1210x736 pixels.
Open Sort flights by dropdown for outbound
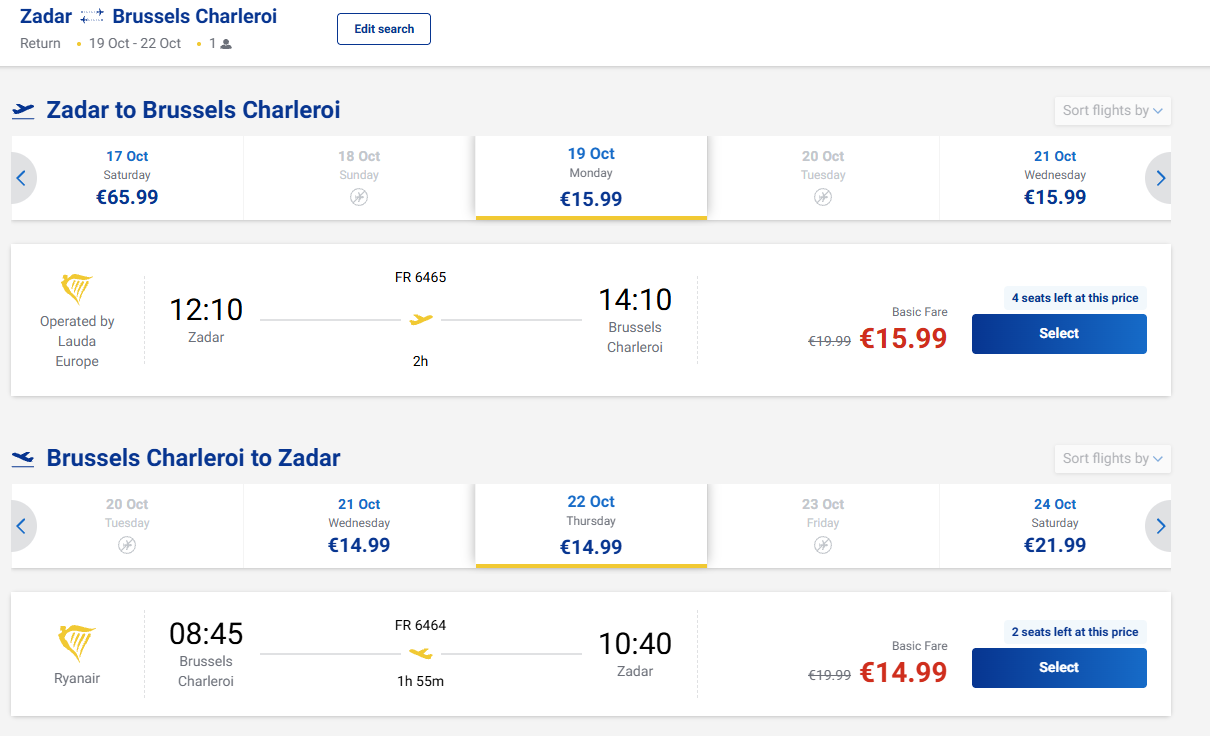[x=1112, y=111]
